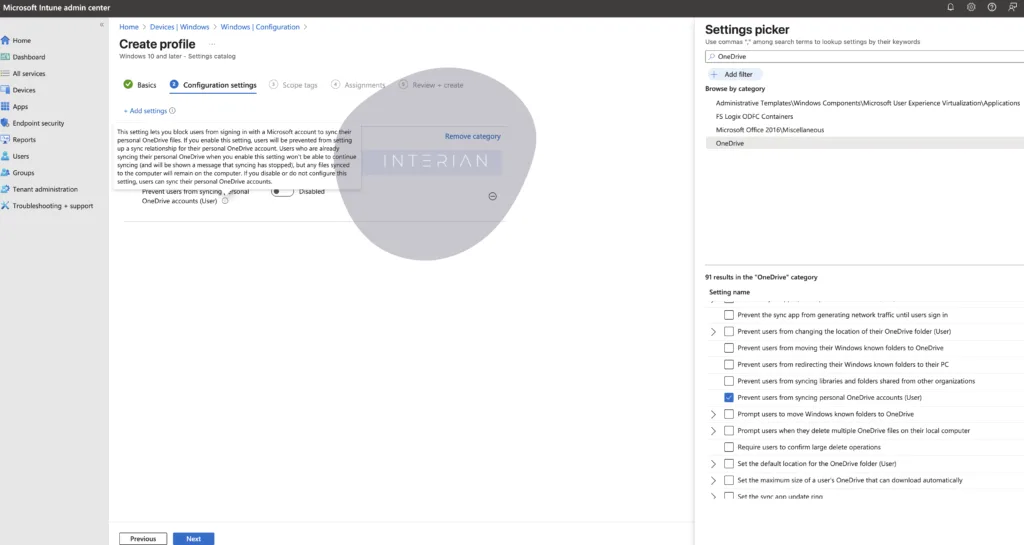Check Set the default location for OneDrive folder
1024x545 pixels.
pos(729,463)
